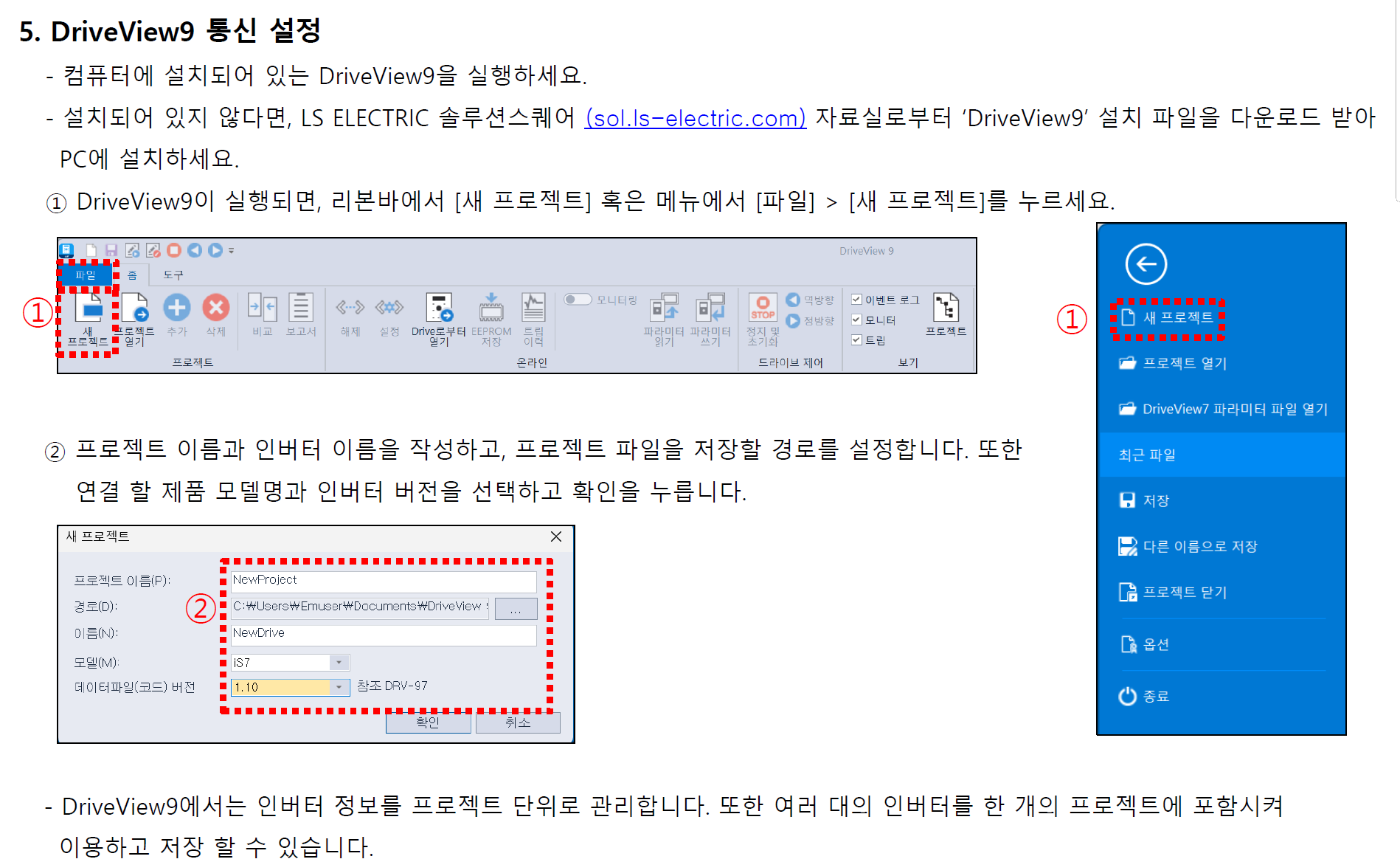Uncheck the 이벤트 로그 checkbox
This screenshot has height=859, width=1400.
coord(856,299)
